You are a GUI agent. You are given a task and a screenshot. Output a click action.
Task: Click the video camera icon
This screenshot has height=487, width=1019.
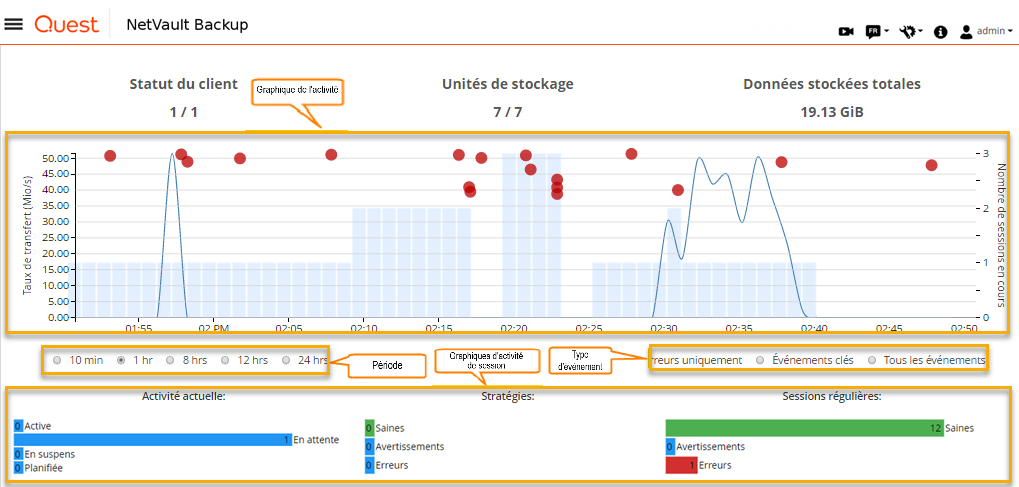846,32
